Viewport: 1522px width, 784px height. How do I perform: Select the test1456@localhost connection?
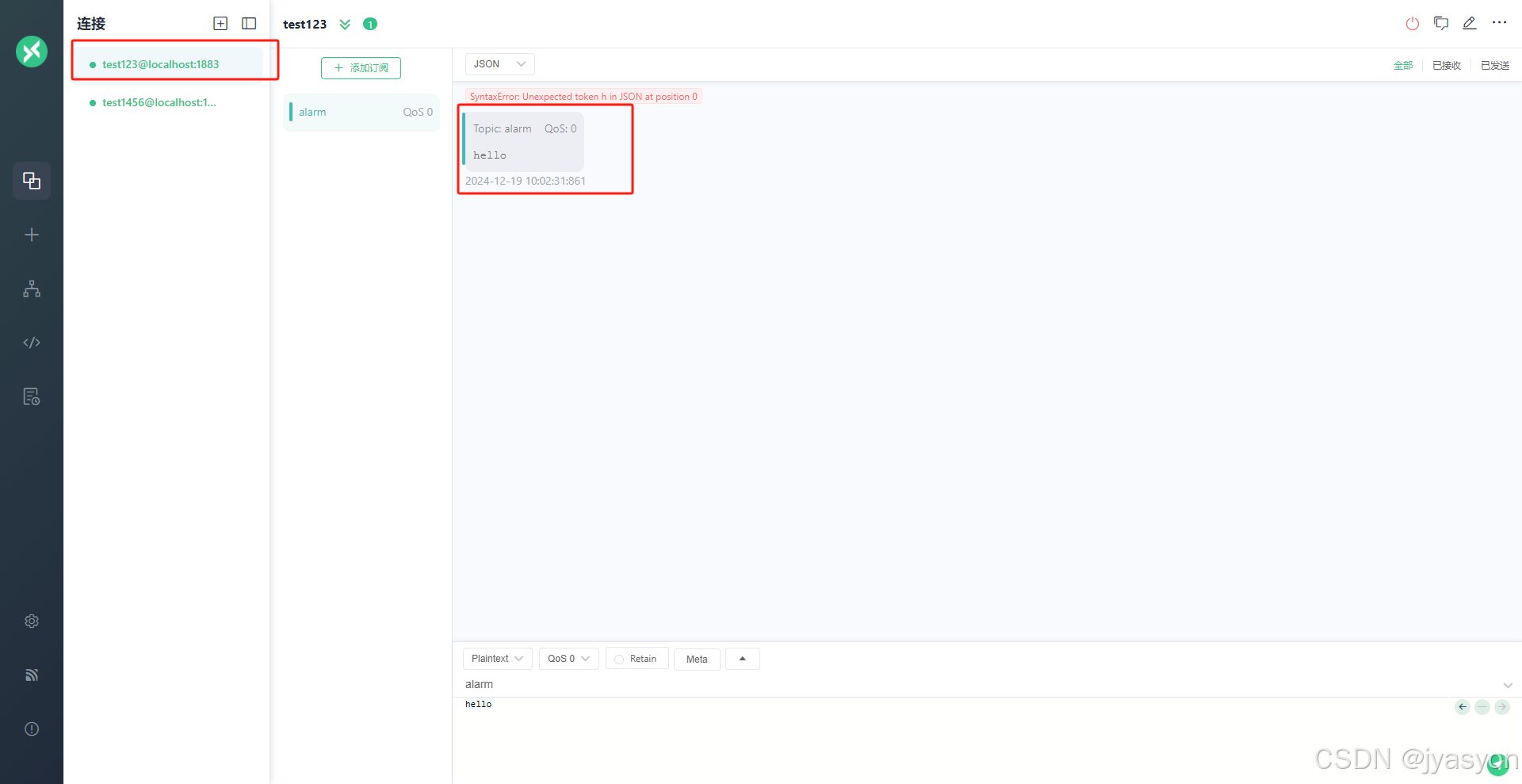pyautogui.click(x=158, y=102)
